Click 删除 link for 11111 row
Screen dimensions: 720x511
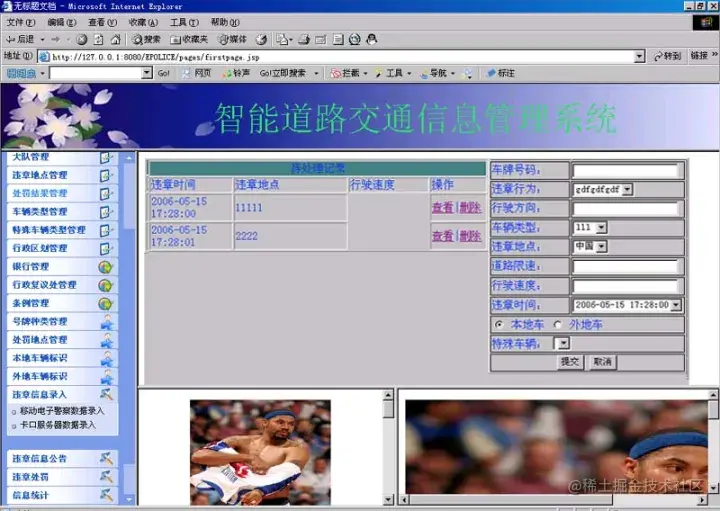coord(470,208)
